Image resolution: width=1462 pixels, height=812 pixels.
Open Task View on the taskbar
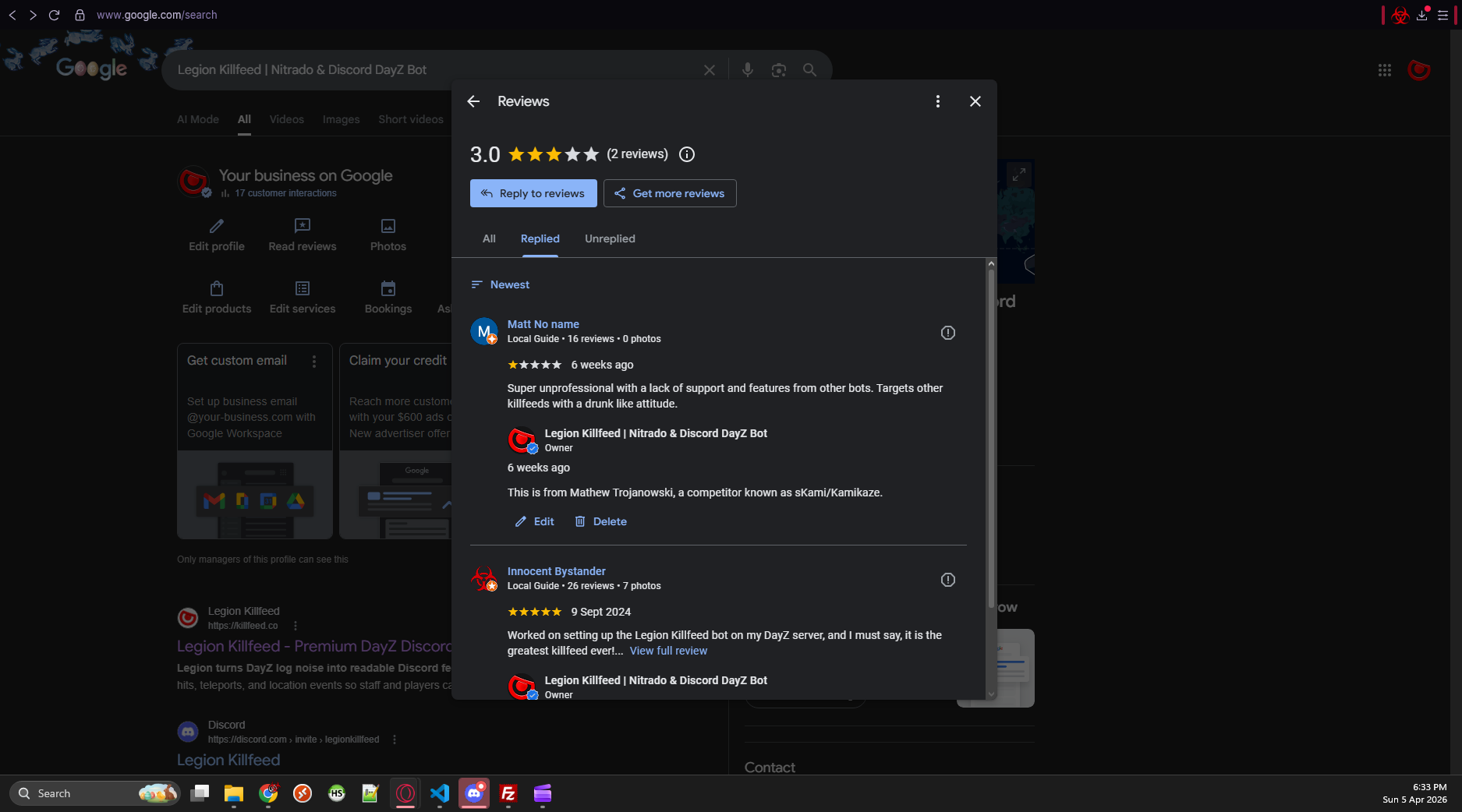pyautogui.click(x=200, y=793)
